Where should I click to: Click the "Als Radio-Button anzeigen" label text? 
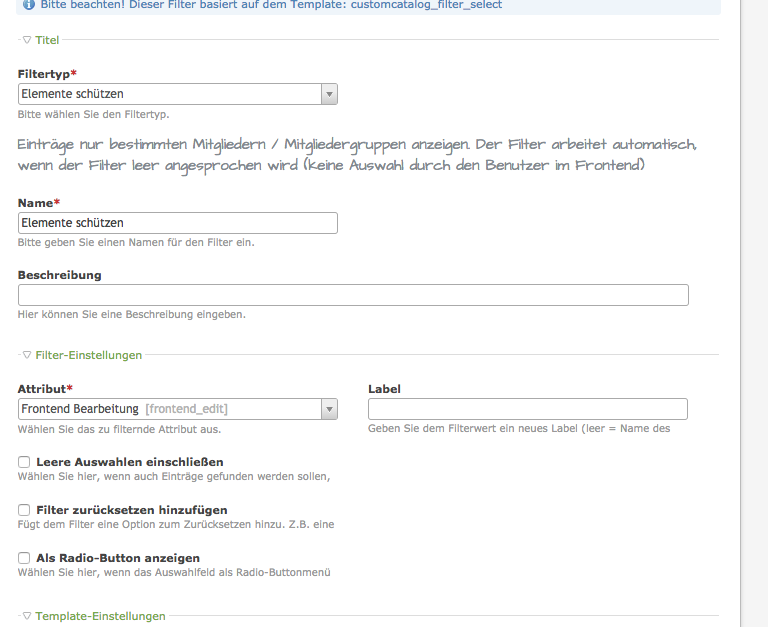pyautogui.click(x=118, y=558)
